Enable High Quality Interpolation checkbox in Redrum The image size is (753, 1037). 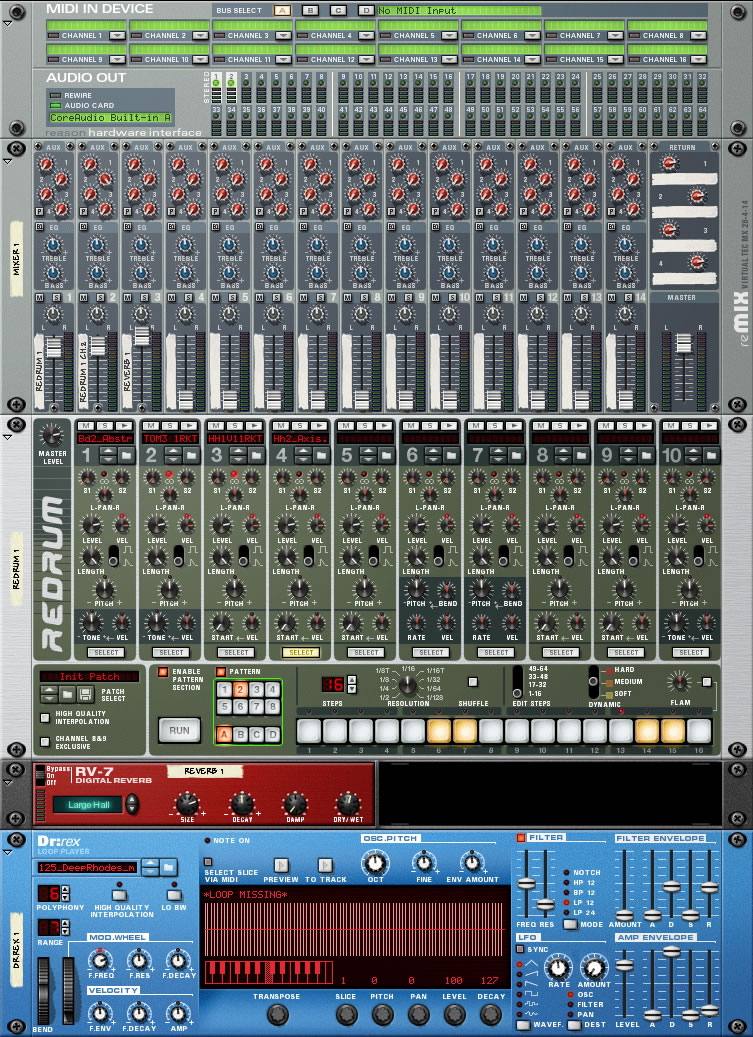(45, 718)
